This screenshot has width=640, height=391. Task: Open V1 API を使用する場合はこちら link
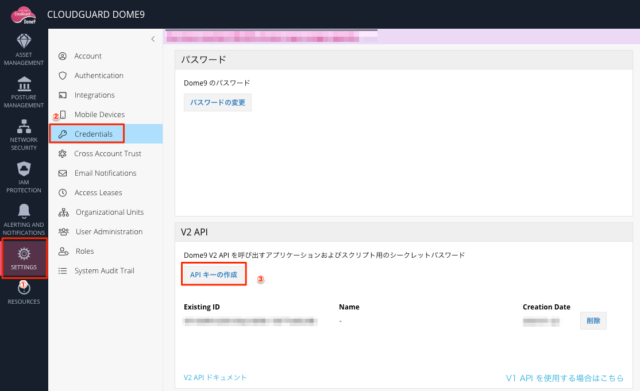[x=564, y=378]
